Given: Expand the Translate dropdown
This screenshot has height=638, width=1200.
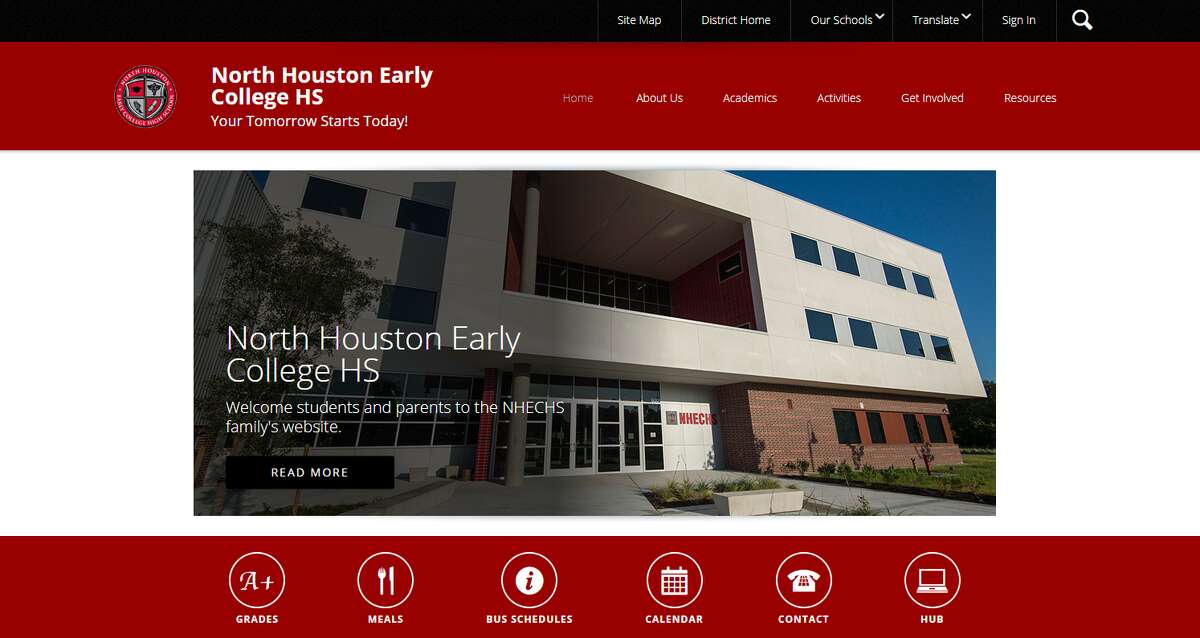Looking at the screenshot, I should 941,20.
